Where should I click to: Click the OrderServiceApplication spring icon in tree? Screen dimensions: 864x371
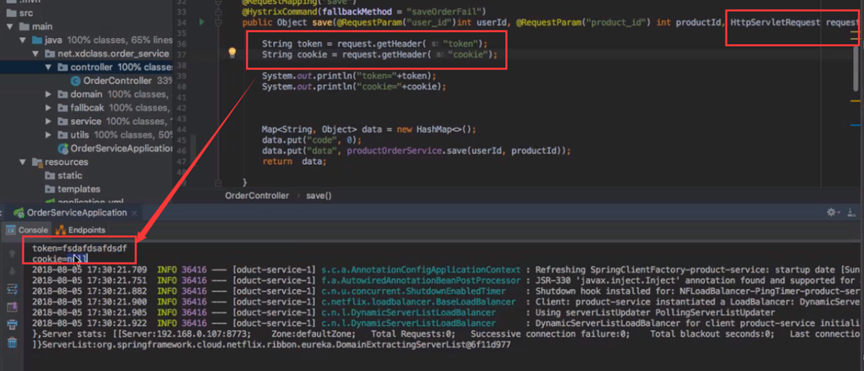62,148
